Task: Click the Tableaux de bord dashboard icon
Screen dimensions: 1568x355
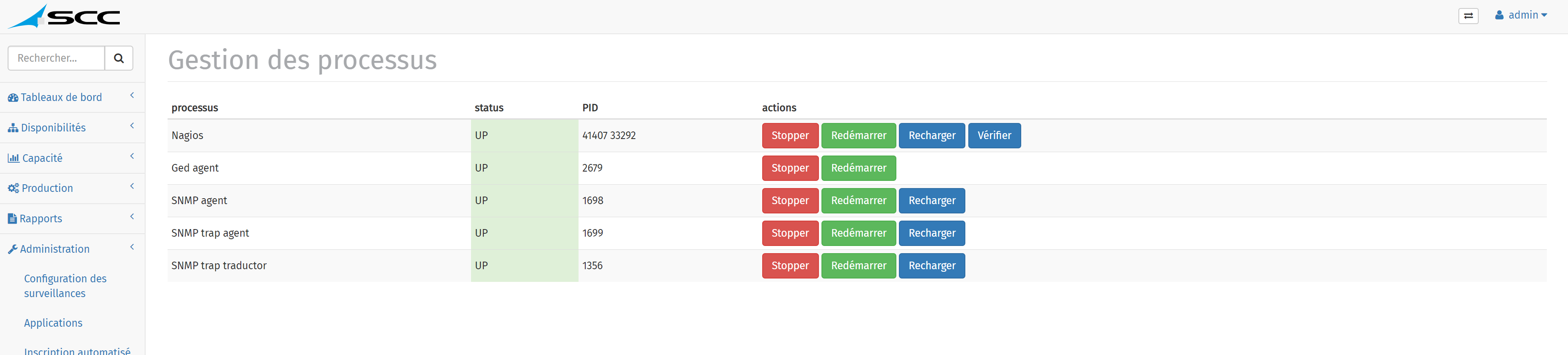Action: 13,98
